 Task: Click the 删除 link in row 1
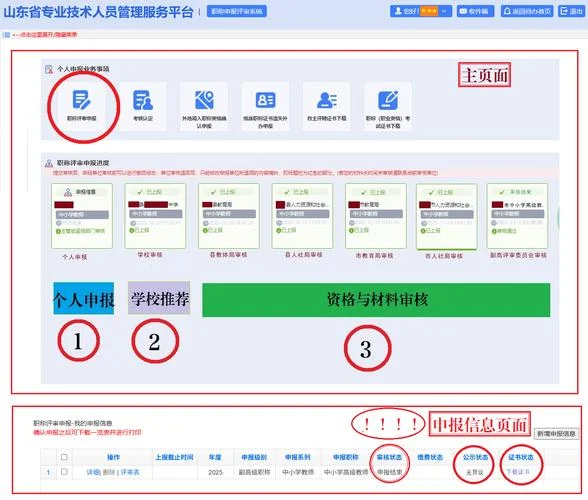109,472
